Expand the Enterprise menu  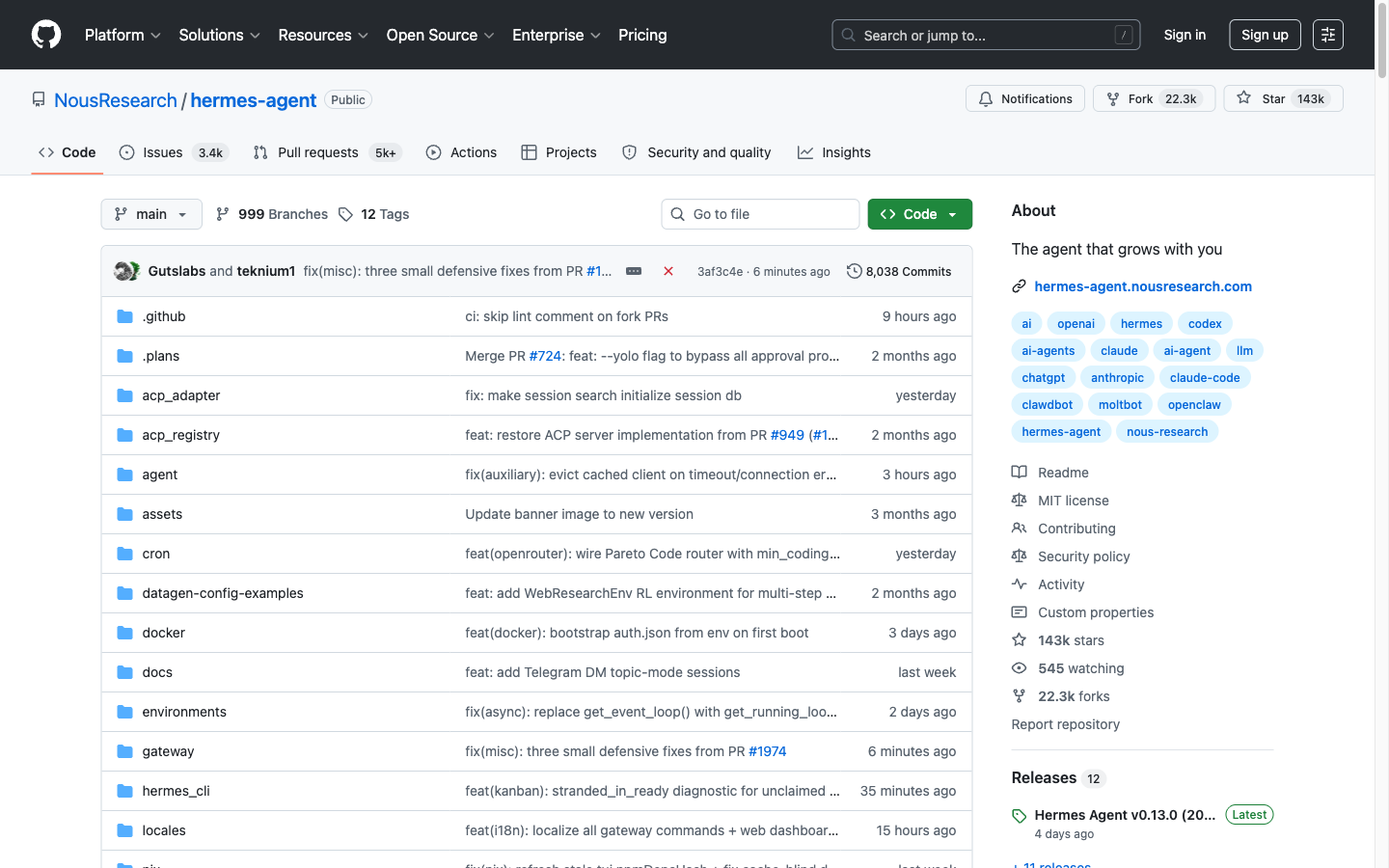click(557, 35)
